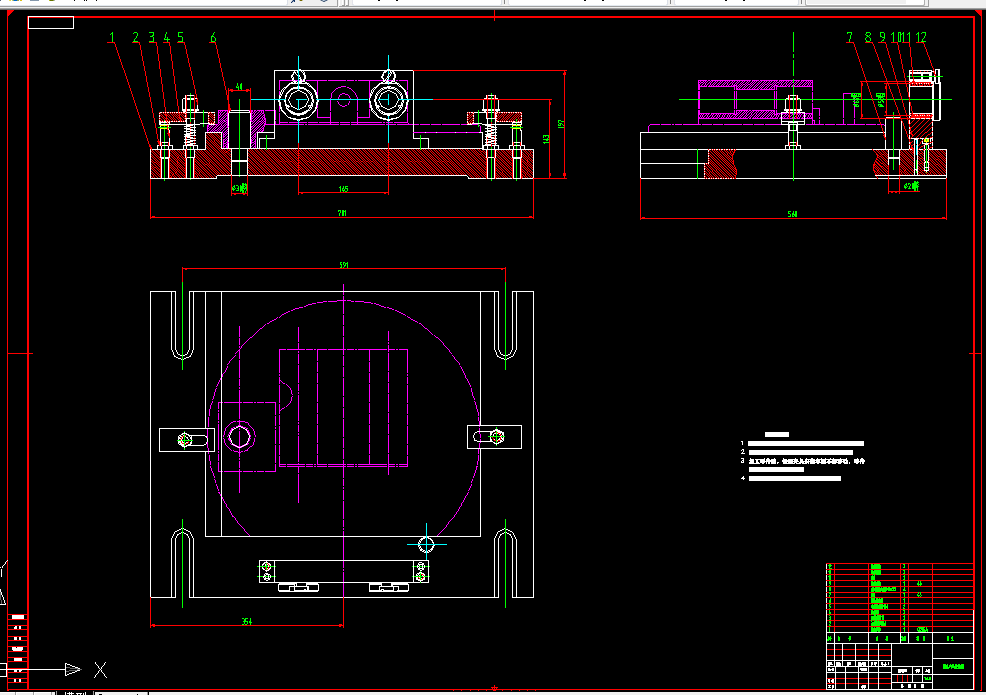The width and height of the screenshot is (986, 695).
Task: Pick the 165 dimension between the bore centers
Action: coord(343,189)
